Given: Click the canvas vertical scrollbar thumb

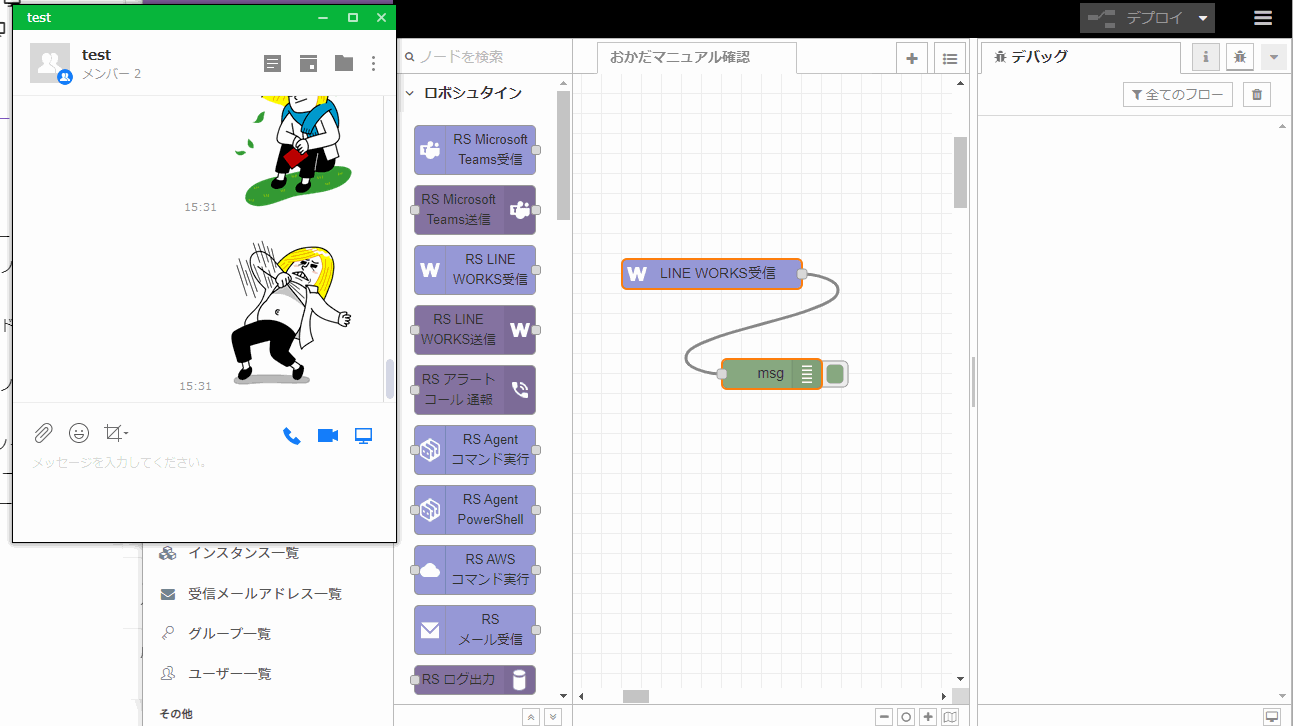Looking at the screenshot, I should pyautogui.click(x=961, y=172).
